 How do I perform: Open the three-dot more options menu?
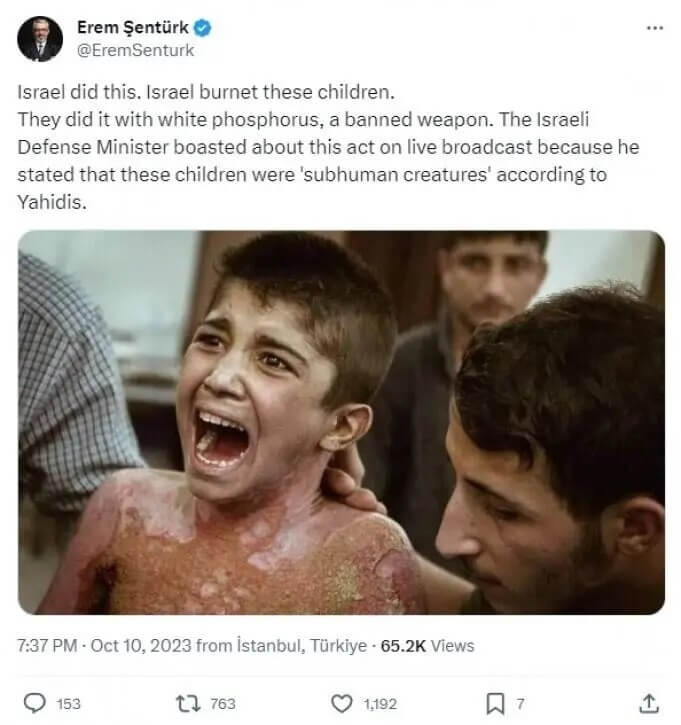tap(655, 28)
